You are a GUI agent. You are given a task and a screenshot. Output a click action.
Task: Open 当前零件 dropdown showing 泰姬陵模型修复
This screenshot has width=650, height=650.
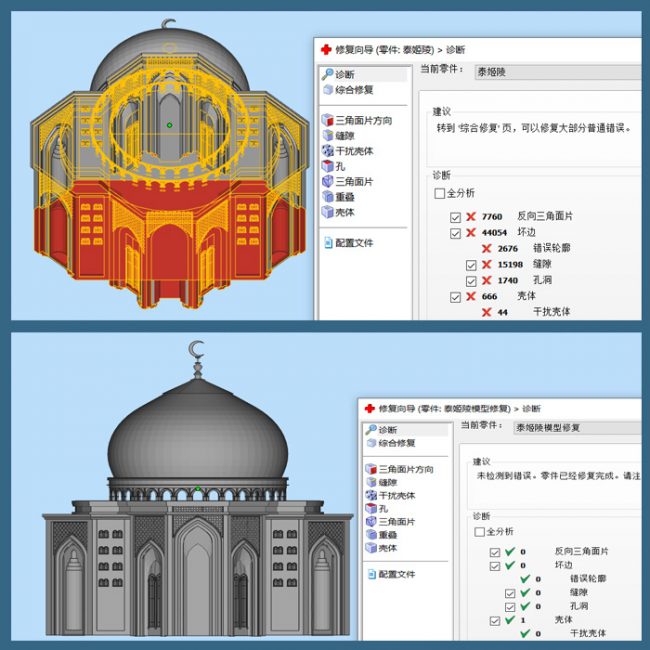click(575, 427)
